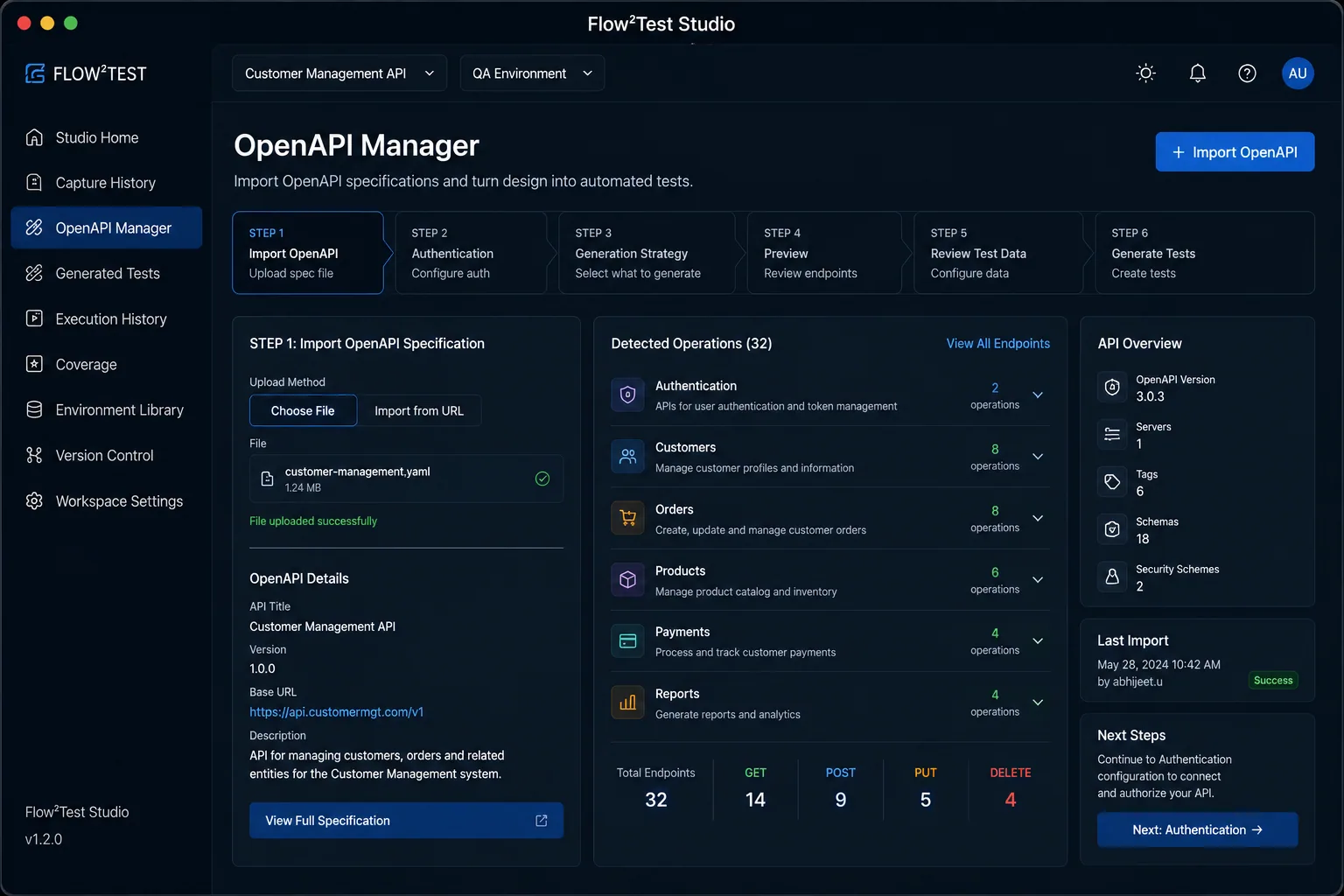Click the Flow²Test logo icon
1344x896 pixels.
35,73
